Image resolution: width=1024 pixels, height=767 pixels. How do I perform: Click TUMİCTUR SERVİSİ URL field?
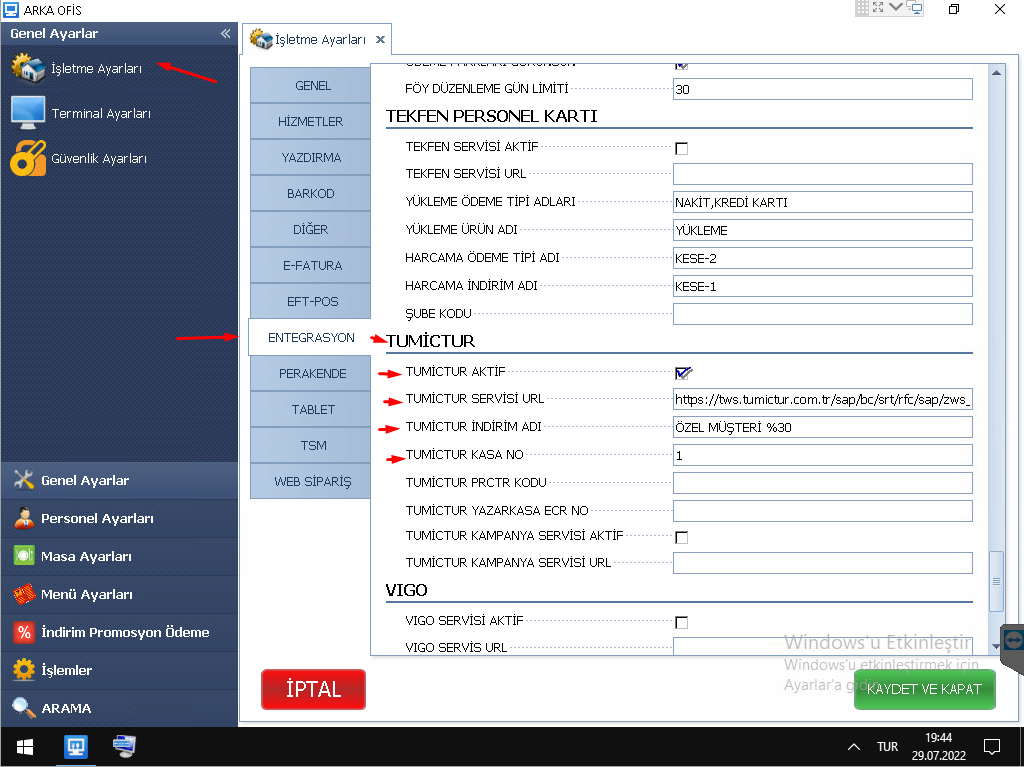(x=822, y=399)
